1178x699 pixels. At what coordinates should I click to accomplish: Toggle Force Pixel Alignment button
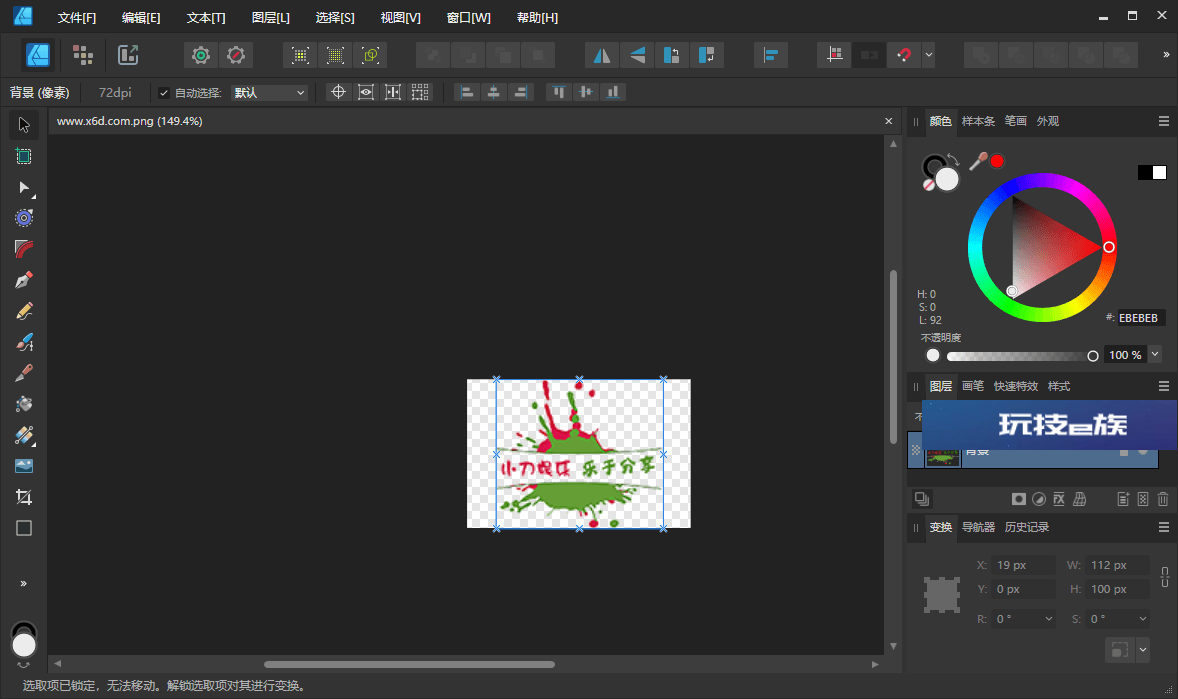tap(835, 55)
